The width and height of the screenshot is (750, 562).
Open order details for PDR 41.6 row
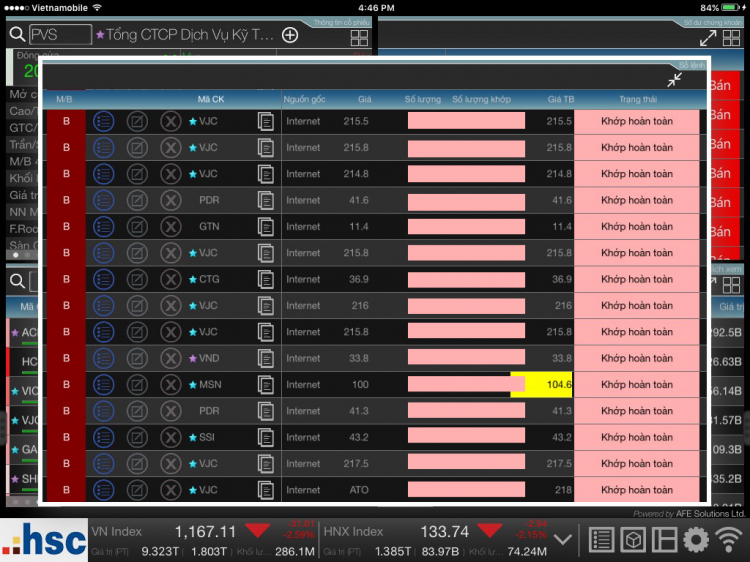(103, 200)
